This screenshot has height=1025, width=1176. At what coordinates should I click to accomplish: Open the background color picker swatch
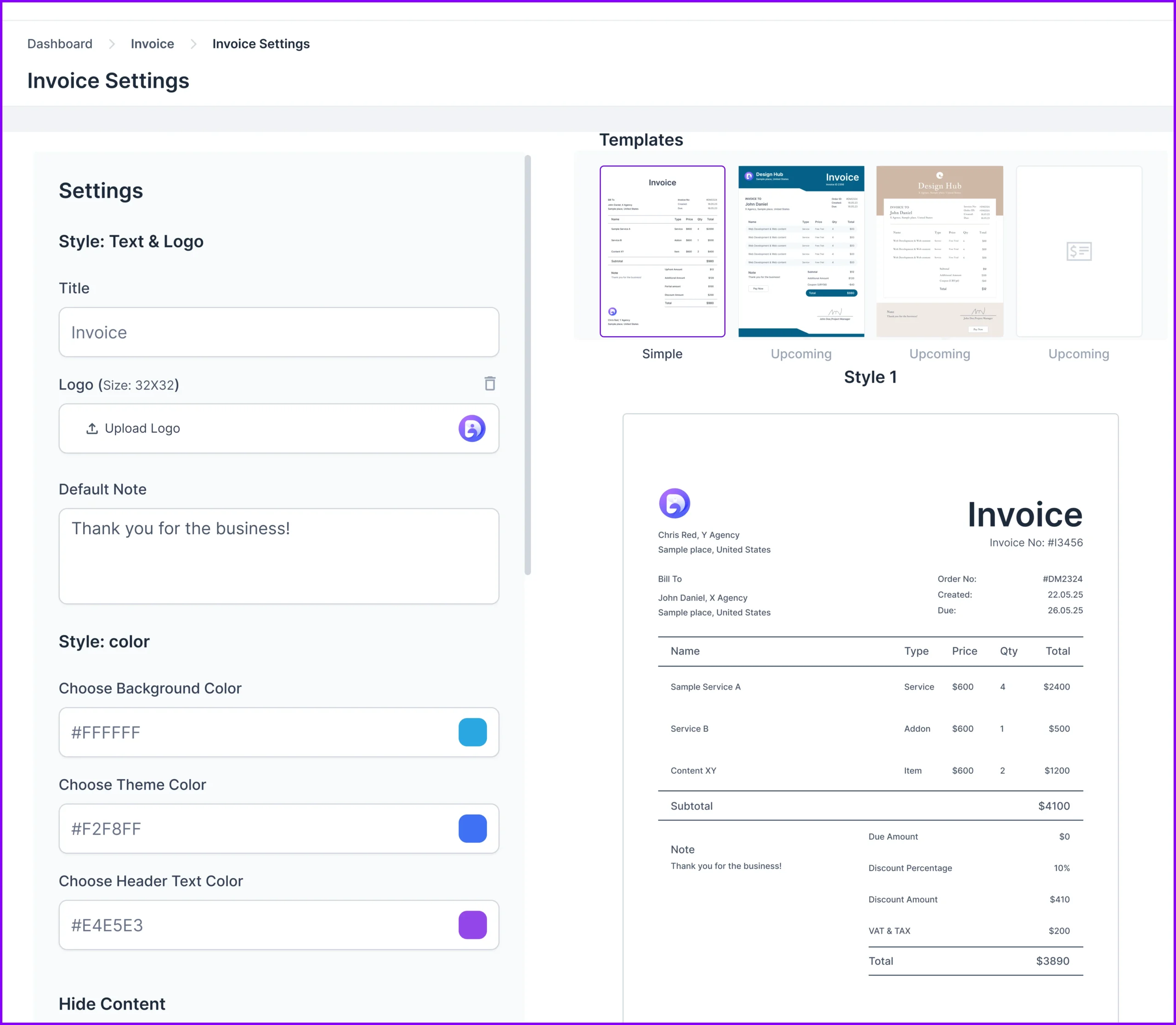pyautogui.click(x=472, y=732)
